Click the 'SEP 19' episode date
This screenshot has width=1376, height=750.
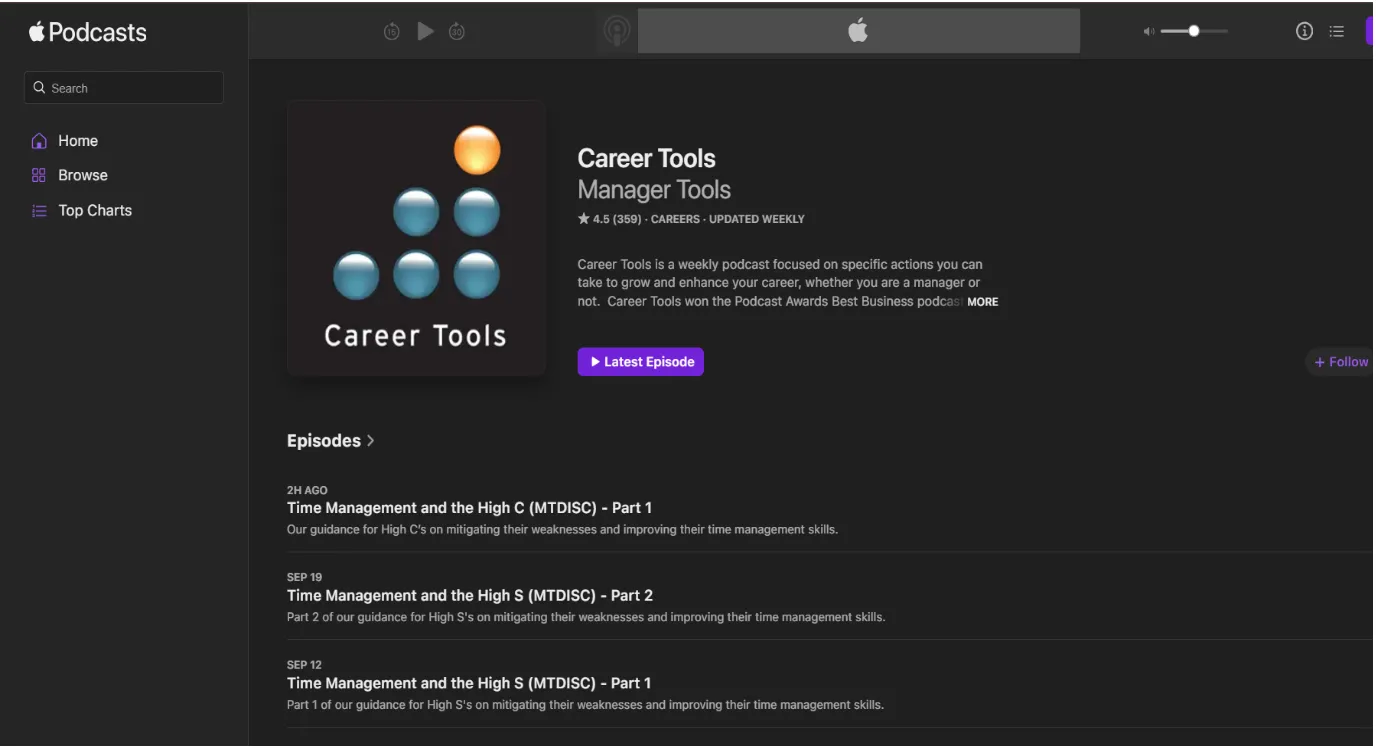point(304,578)
